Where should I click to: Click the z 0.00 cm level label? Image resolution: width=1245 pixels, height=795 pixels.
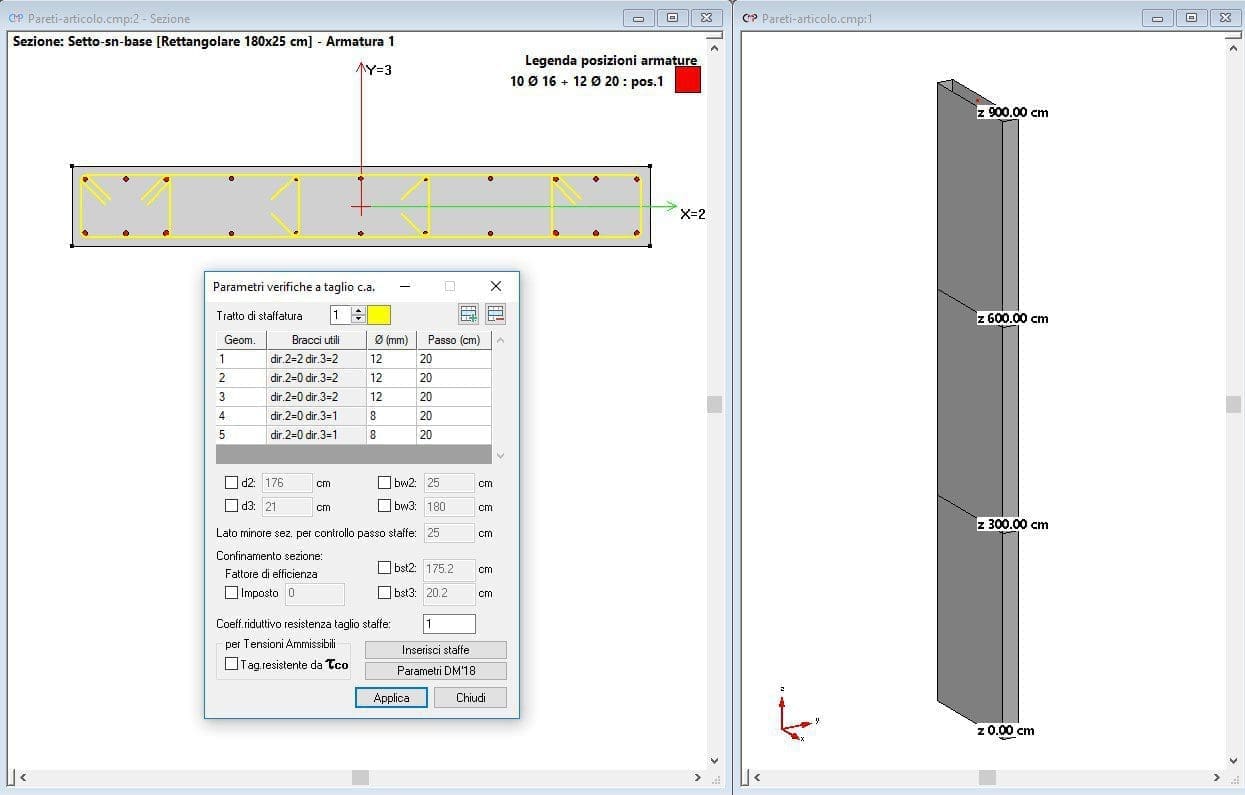(1005, 730)
